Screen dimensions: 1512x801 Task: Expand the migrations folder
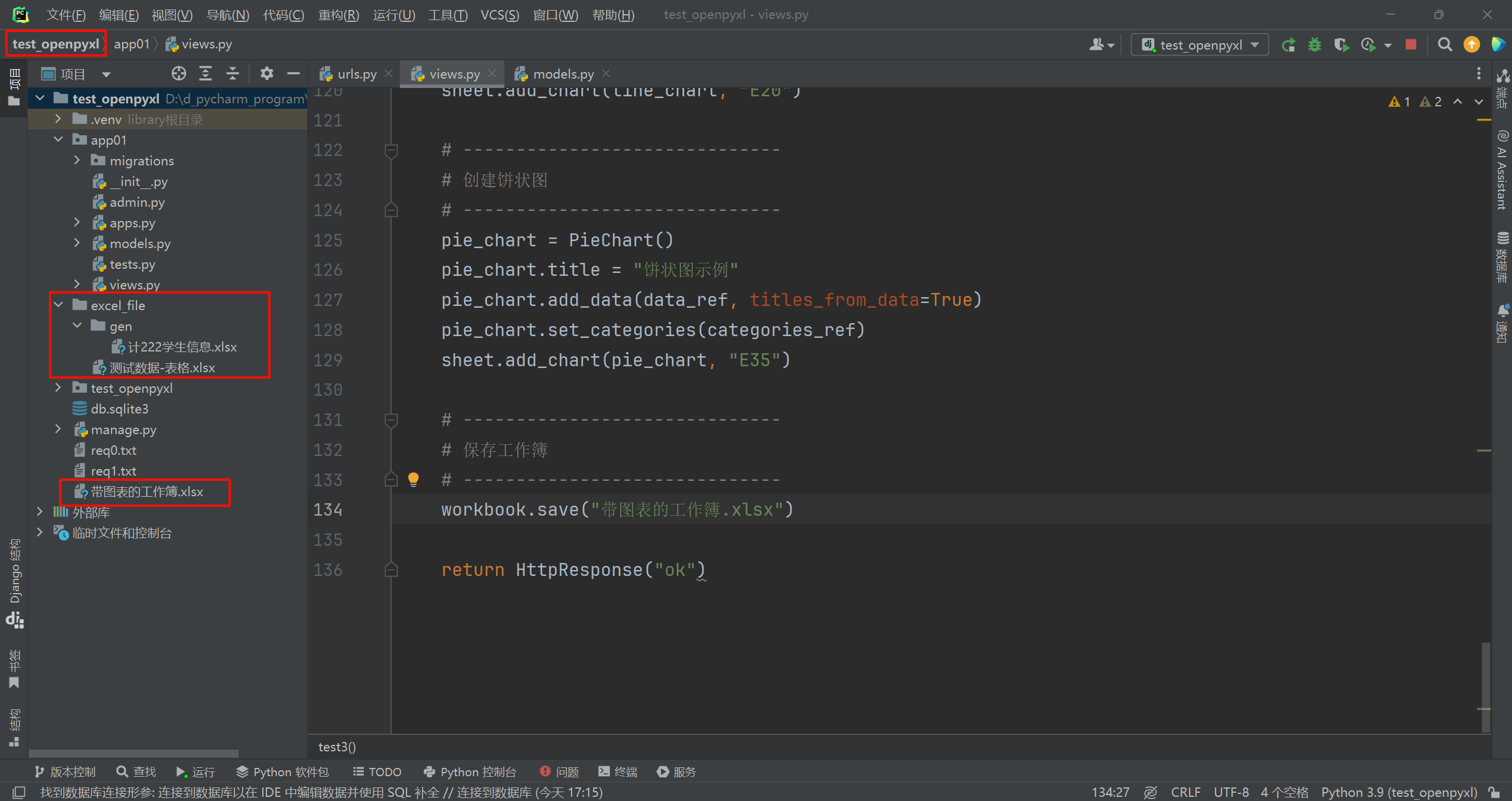[x=77, y=160]
